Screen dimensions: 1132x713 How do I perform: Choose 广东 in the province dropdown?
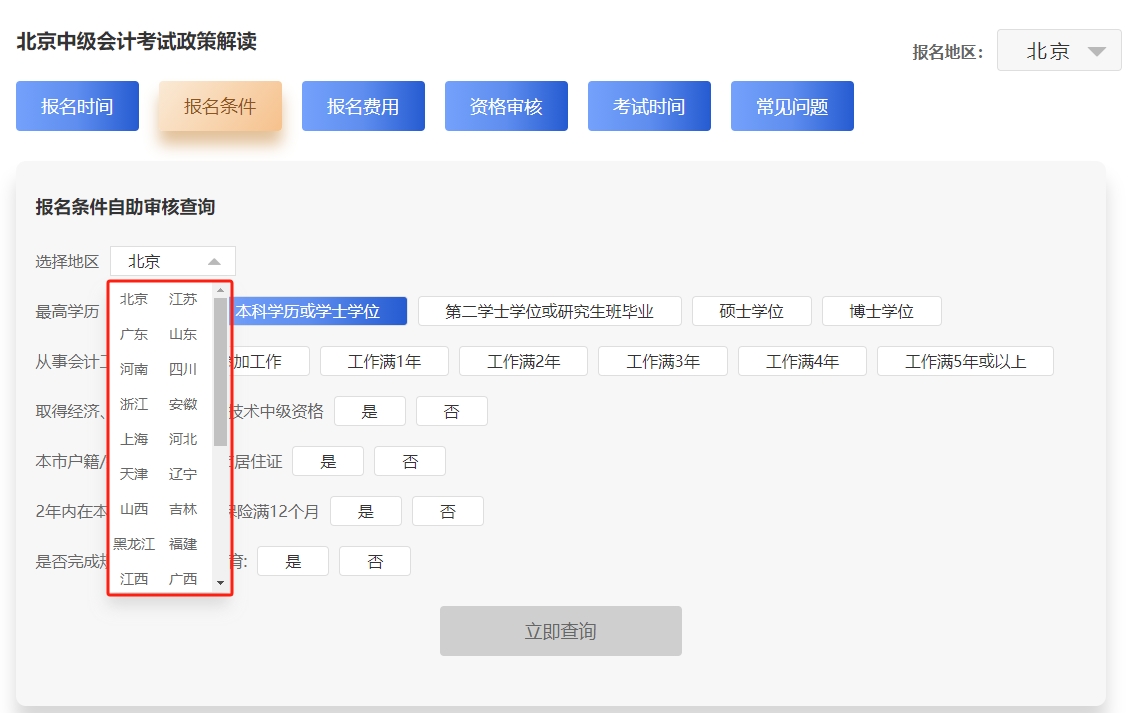(x=134, y=334)
